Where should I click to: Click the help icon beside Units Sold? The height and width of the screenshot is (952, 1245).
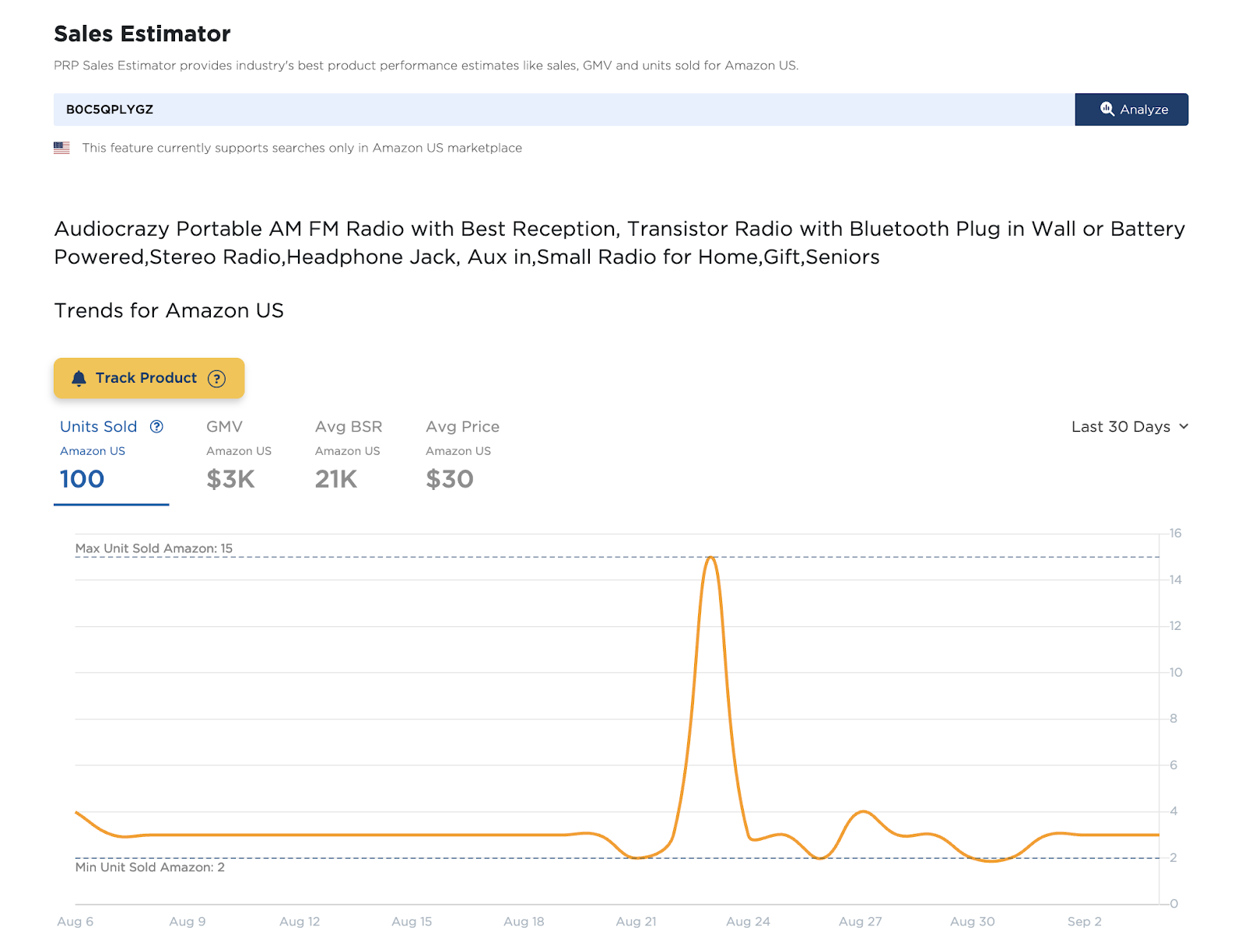[156, 426]
